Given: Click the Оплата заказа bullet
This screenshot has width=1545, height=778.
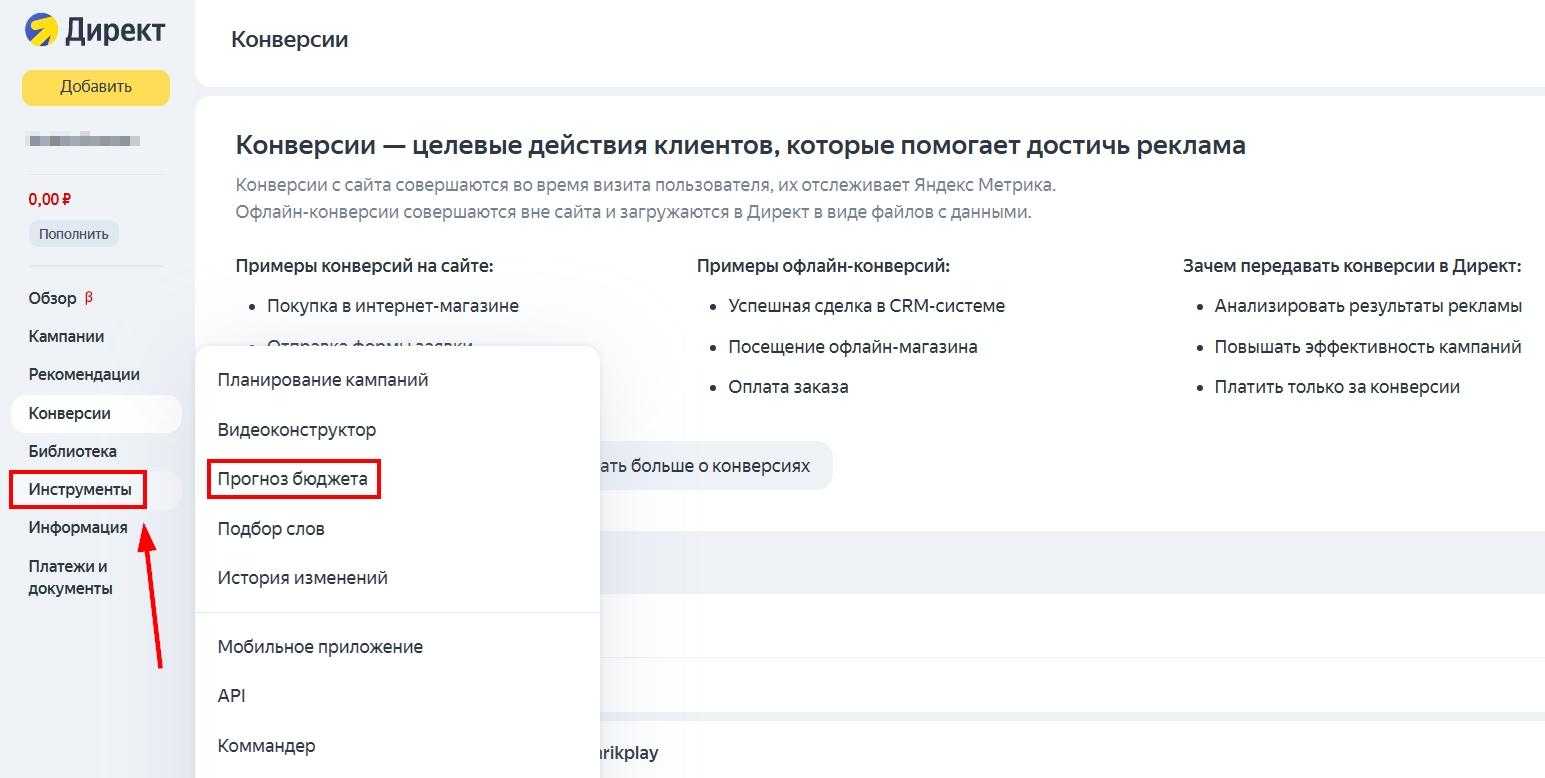Looking at the screenshot, I should (788, 387).
